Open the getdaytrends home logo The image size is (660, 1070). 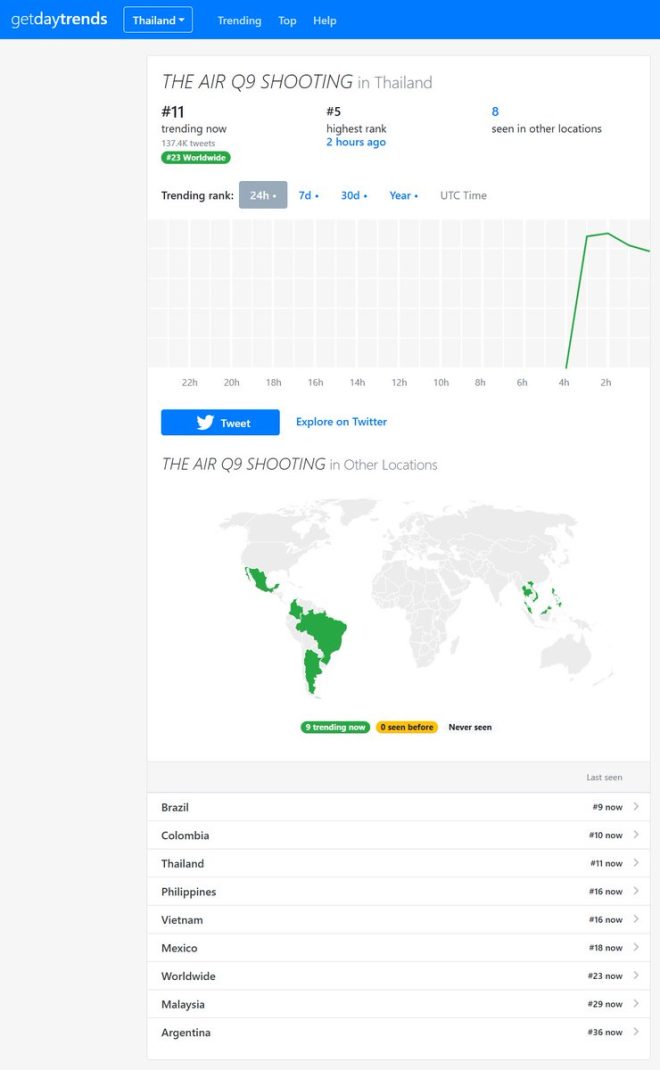click(59, 19)
